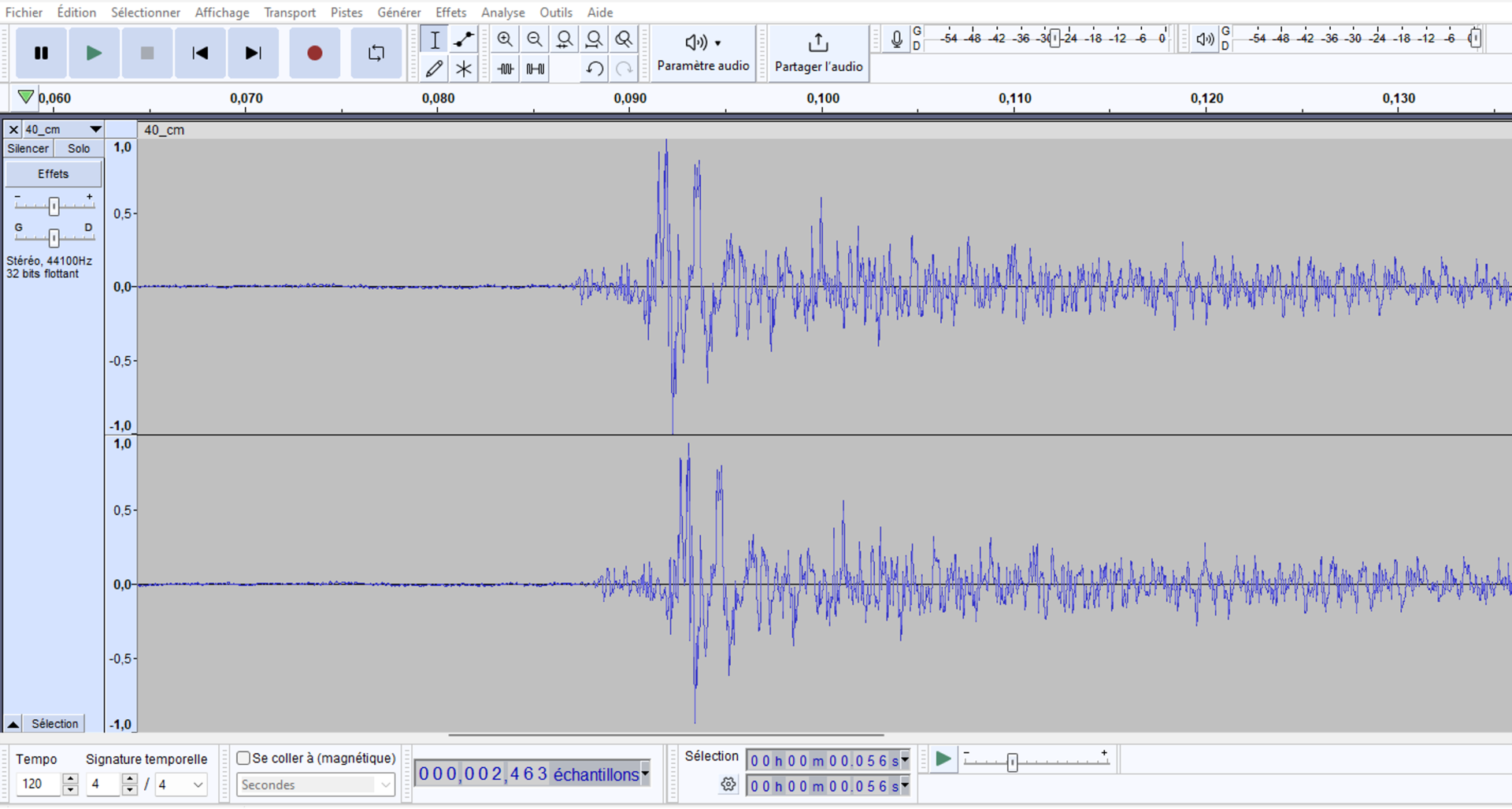Open selection start time format dropdown
The image size is (1512, 809).
coord(905,760)
